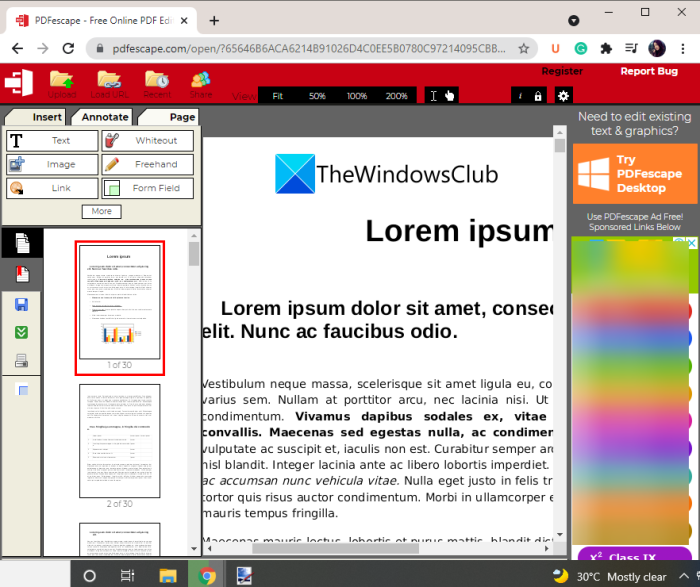Show the page thumbnails panel icon

pyautogui.click(x=22, y=243)
